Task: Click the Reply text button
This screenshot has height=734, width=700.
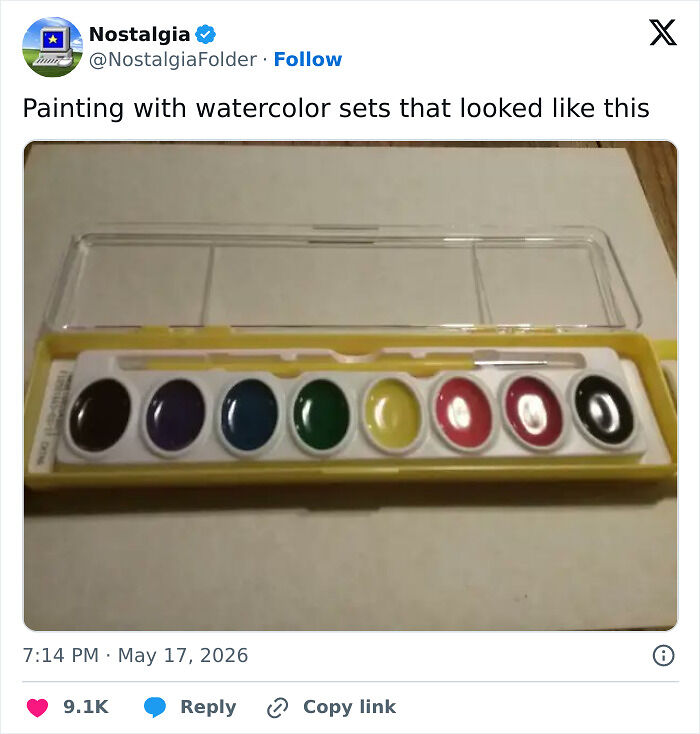Action: click(208, 707)
